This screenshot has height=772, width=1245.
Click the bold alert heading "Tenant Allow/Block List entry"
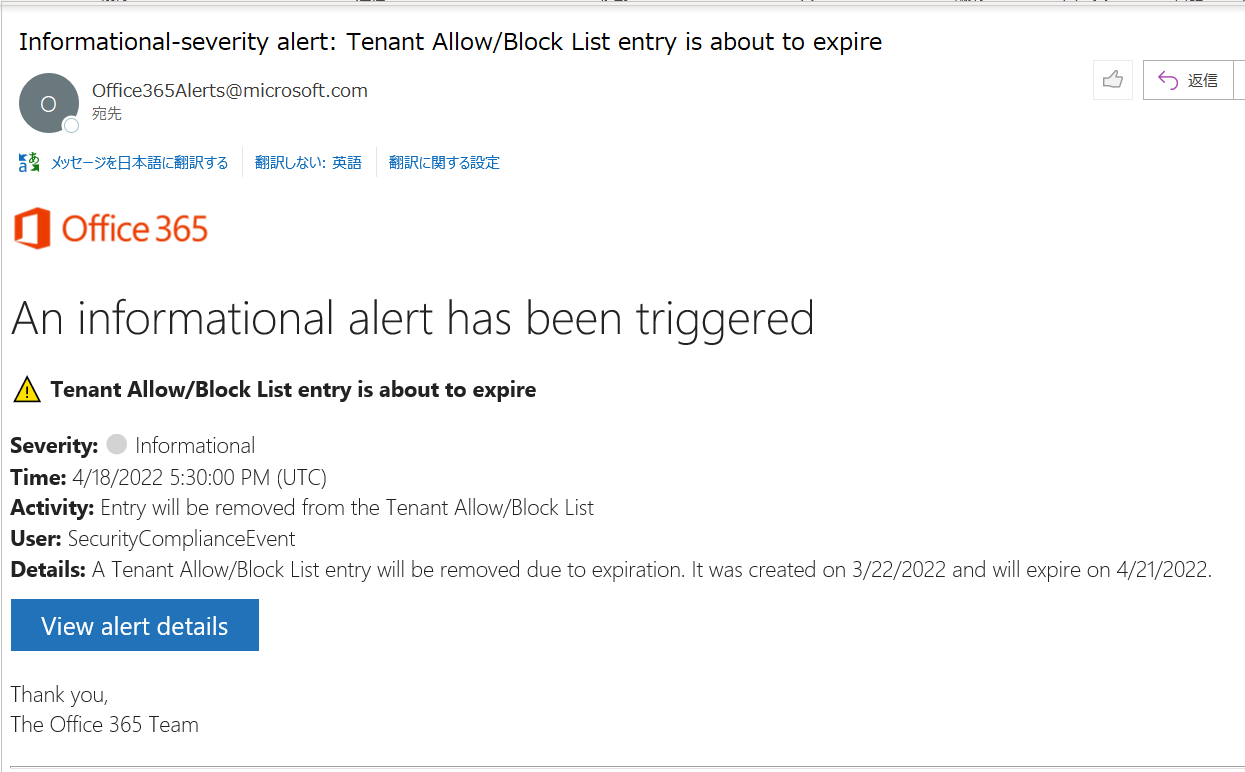(293, 389)
